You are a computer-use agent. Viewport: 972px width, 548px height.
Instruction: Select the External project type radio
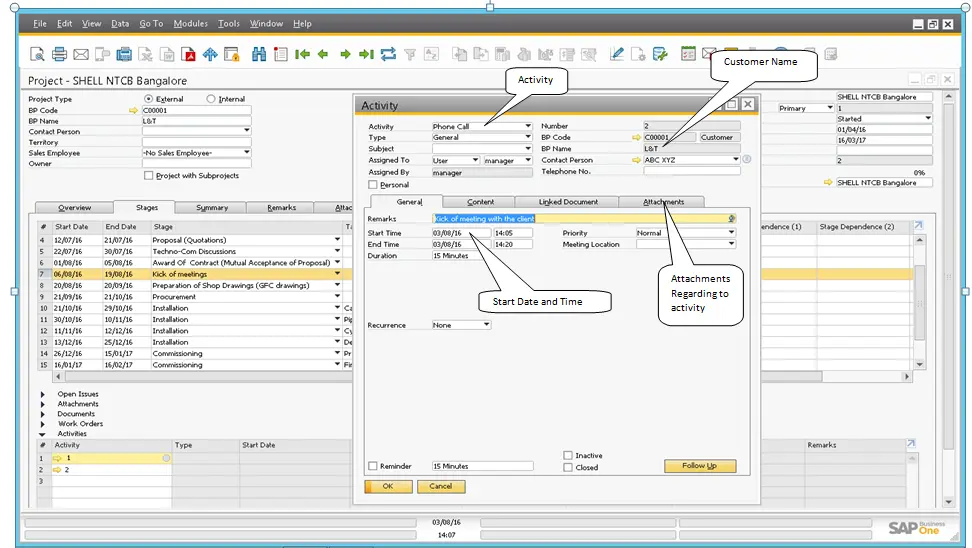click(x=148, y=99)
